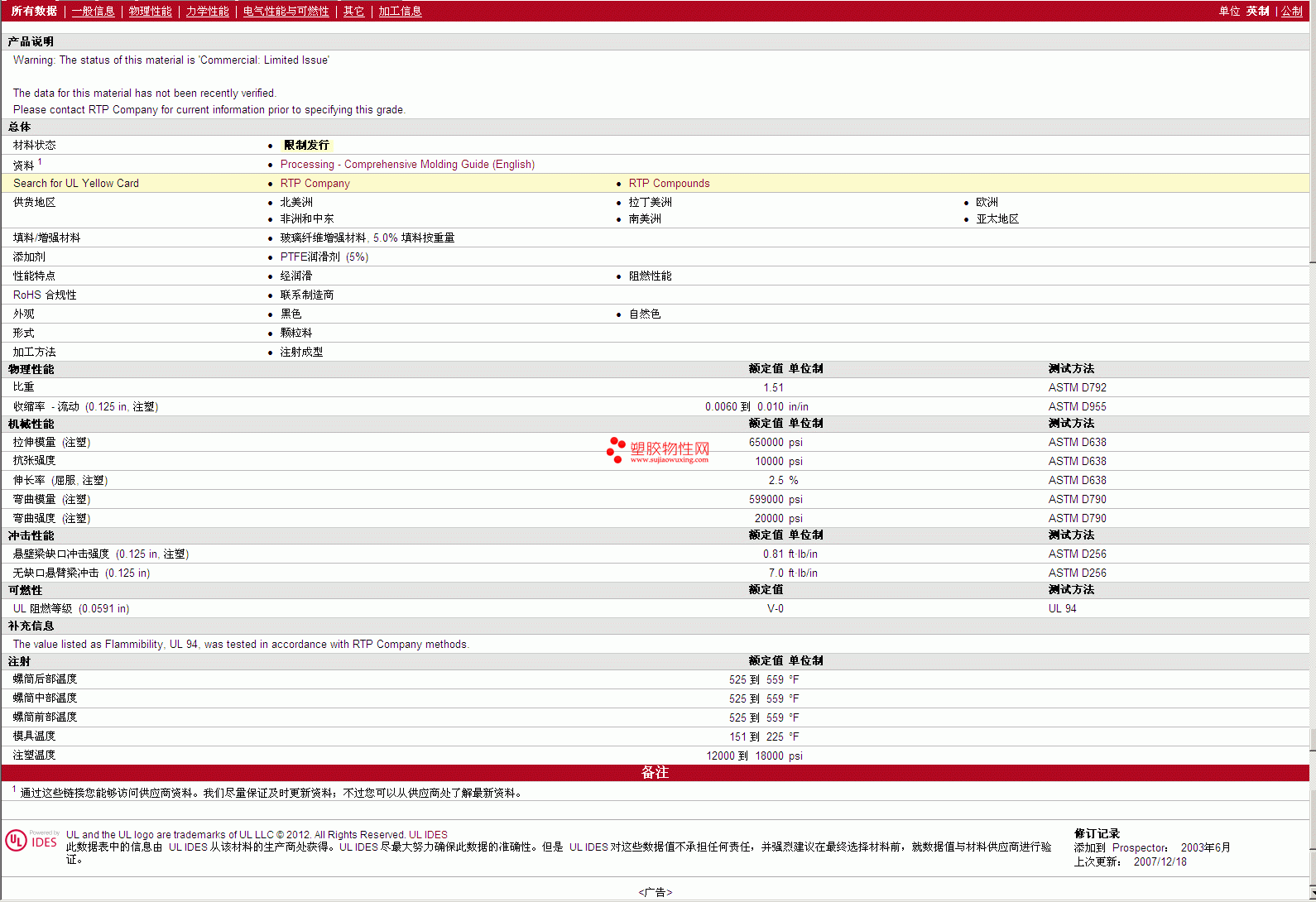Viewport: 1316px width, 902px height.
Task: Click the RTP Company yellow card link
Action: click(315, 183)
